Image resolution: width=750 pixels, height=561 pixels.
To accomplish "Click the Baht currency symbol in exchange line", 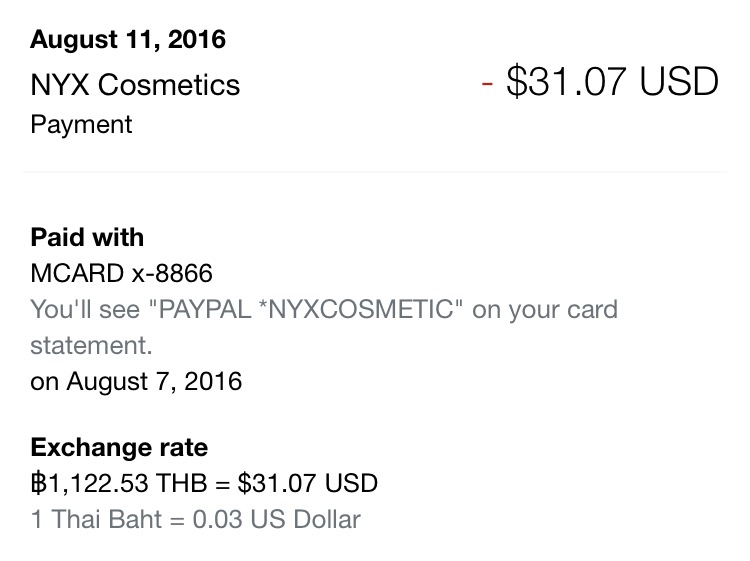I will (39, 483).
